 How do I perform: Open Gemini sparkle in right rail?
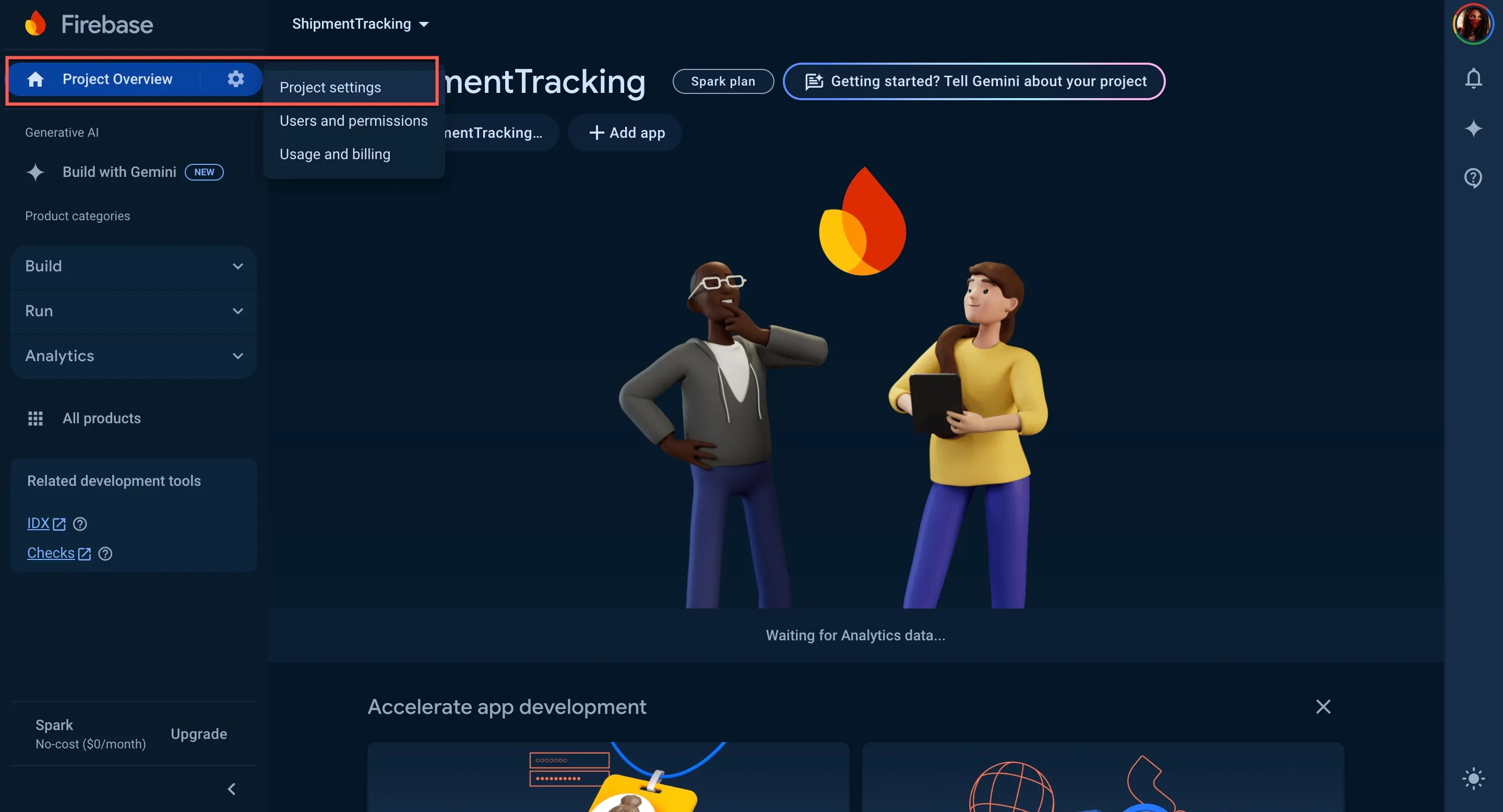tap(1473, 128)
